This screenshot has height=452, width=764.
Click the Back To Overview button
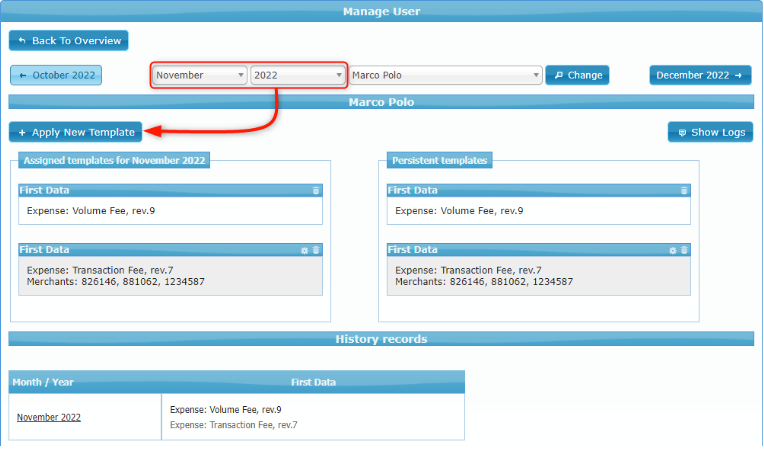[69, 40]
